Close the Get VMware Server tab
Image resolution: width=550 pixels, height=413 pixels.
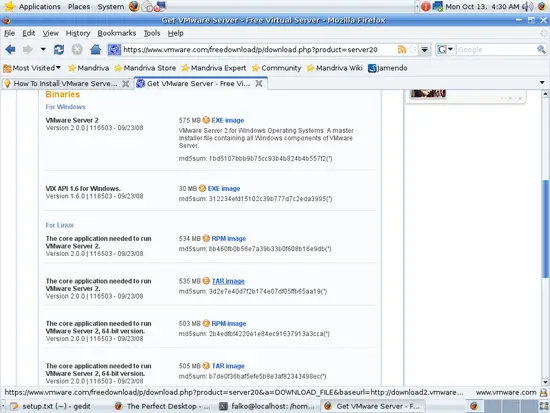[x=259, y=84]
